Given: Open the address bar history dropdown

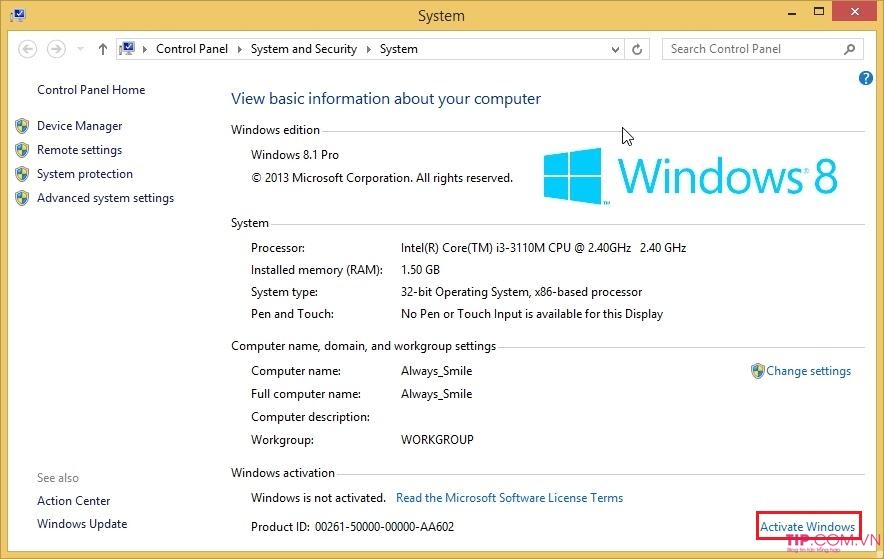Looking at the screenshot, I should (x=615, y=50).
